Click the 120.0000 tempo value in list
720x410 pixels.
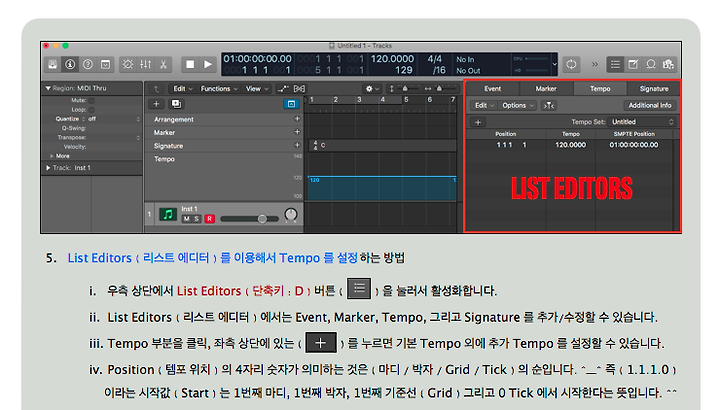point(571,145)
